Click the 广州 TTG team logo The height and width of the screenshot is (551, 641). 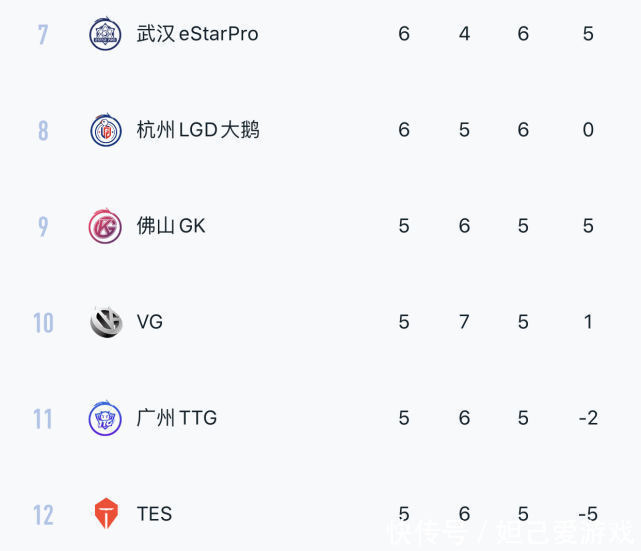click(105, 418)
